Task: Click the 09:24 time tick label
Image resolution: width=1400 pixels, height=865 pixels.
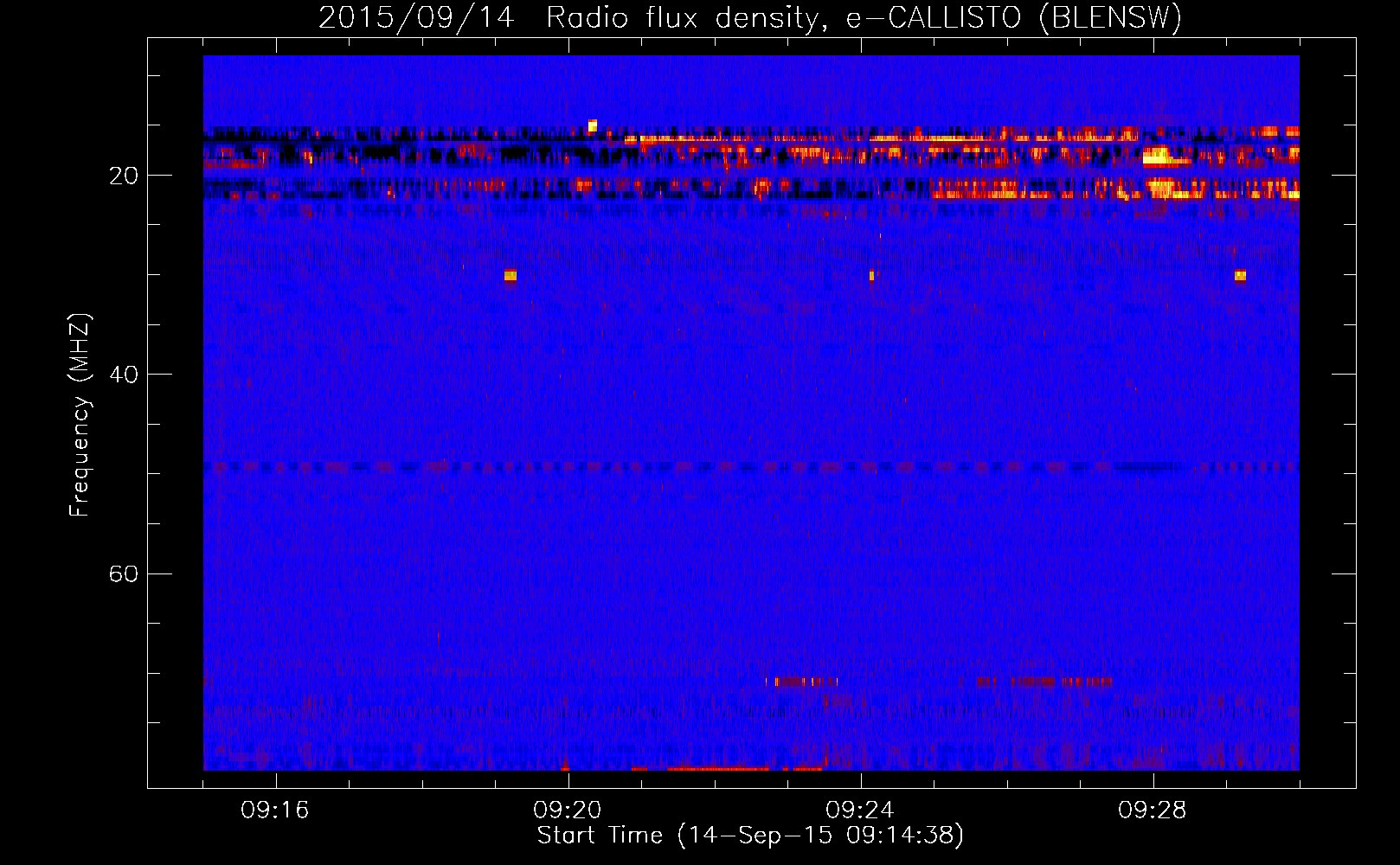Action: pyautogui.click(x=860, y=811)
